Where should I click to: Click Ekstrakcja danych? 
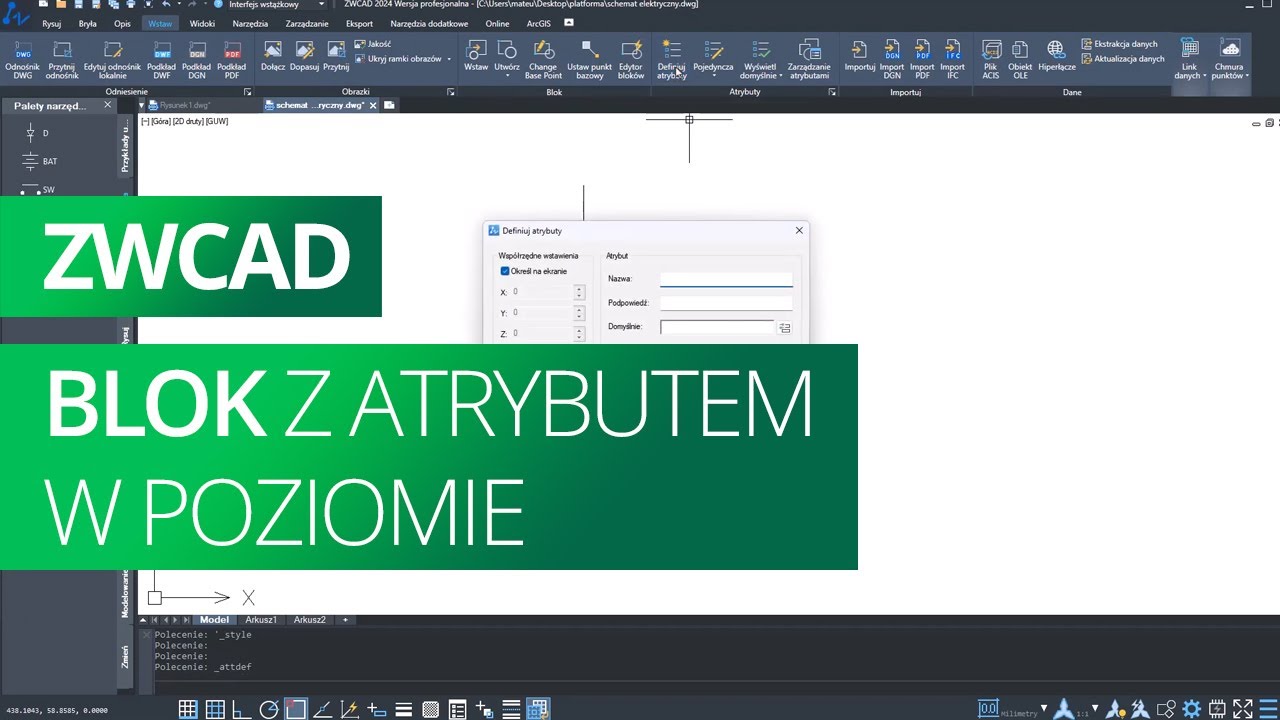coord(1119,44)
